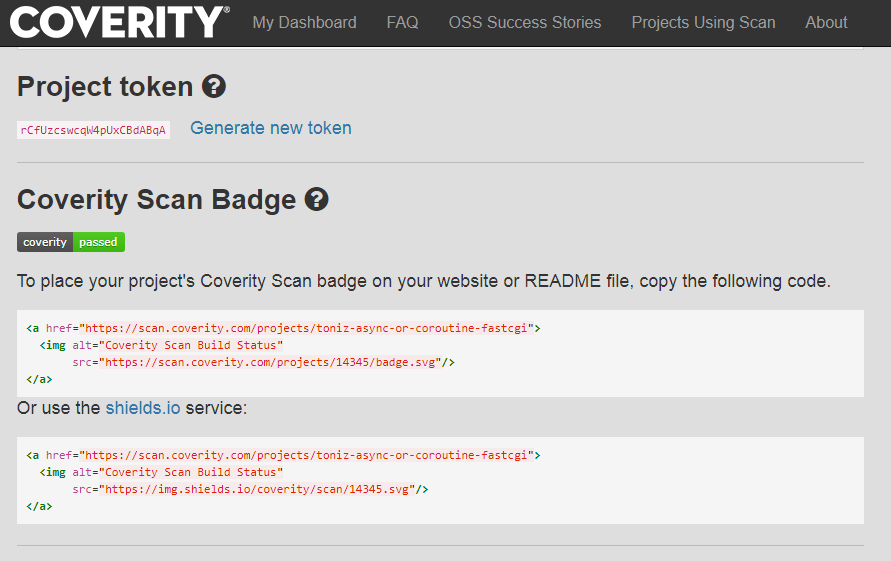The image size is (891, 561).
Task: Open My Dashboard in the navigation bar
Action: pos(305,22)
